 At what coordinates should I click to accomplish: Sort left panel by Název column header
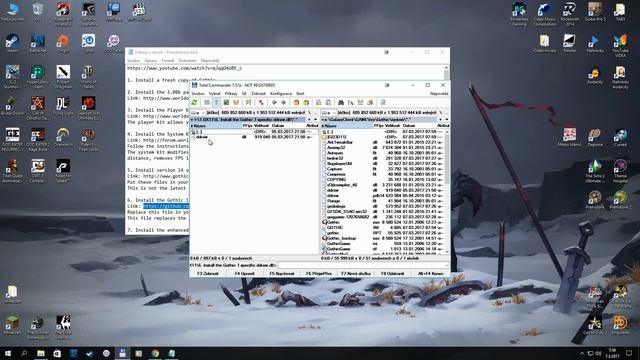pos(216,126)
